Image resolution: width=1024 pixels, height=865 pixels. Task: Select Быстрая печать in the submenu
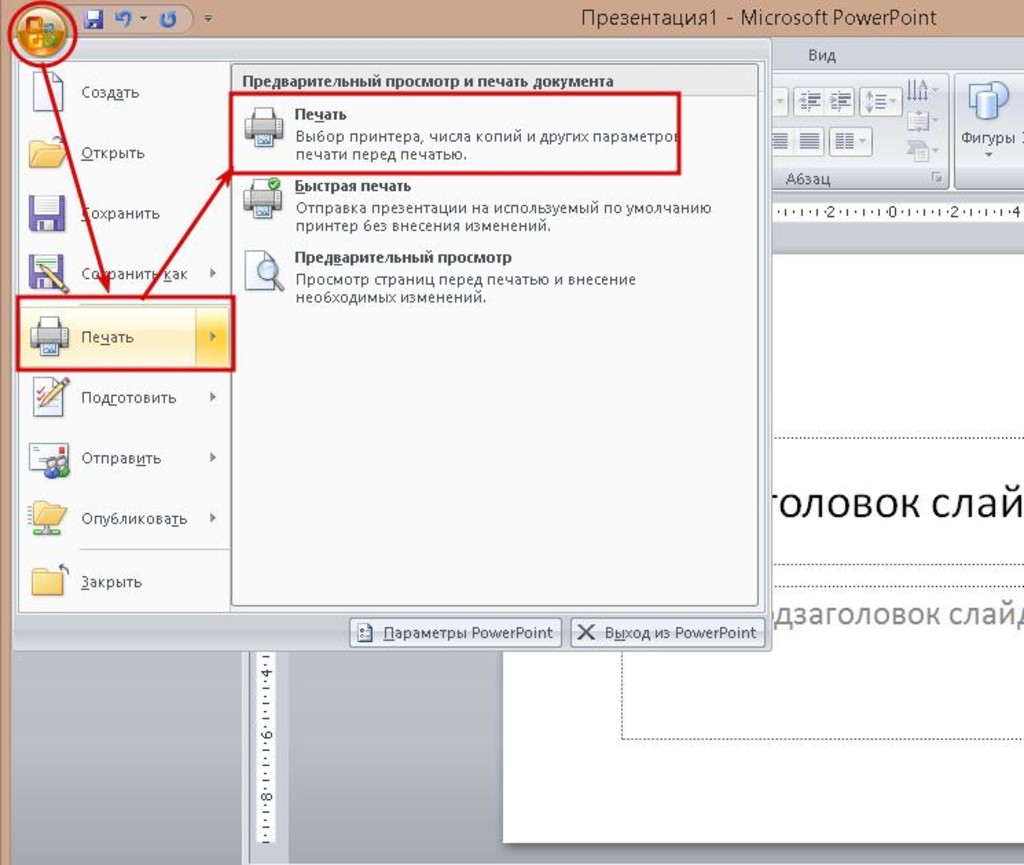[x=495, y=206]
